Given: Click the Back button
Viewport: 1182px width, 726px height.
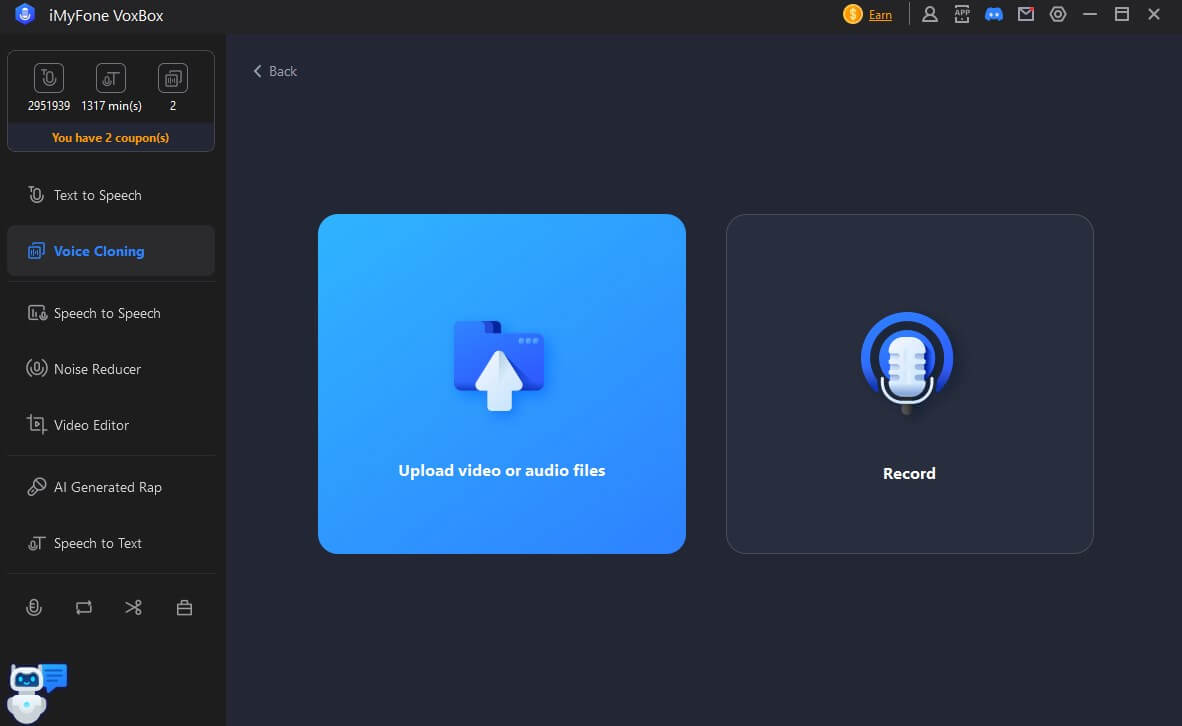Looking at the screenshot, I should 274,71.
